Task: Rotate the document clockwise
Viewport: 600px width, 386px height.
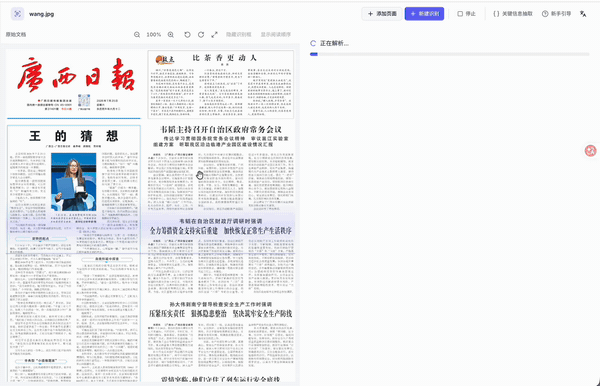Action: tap(201, 34)
